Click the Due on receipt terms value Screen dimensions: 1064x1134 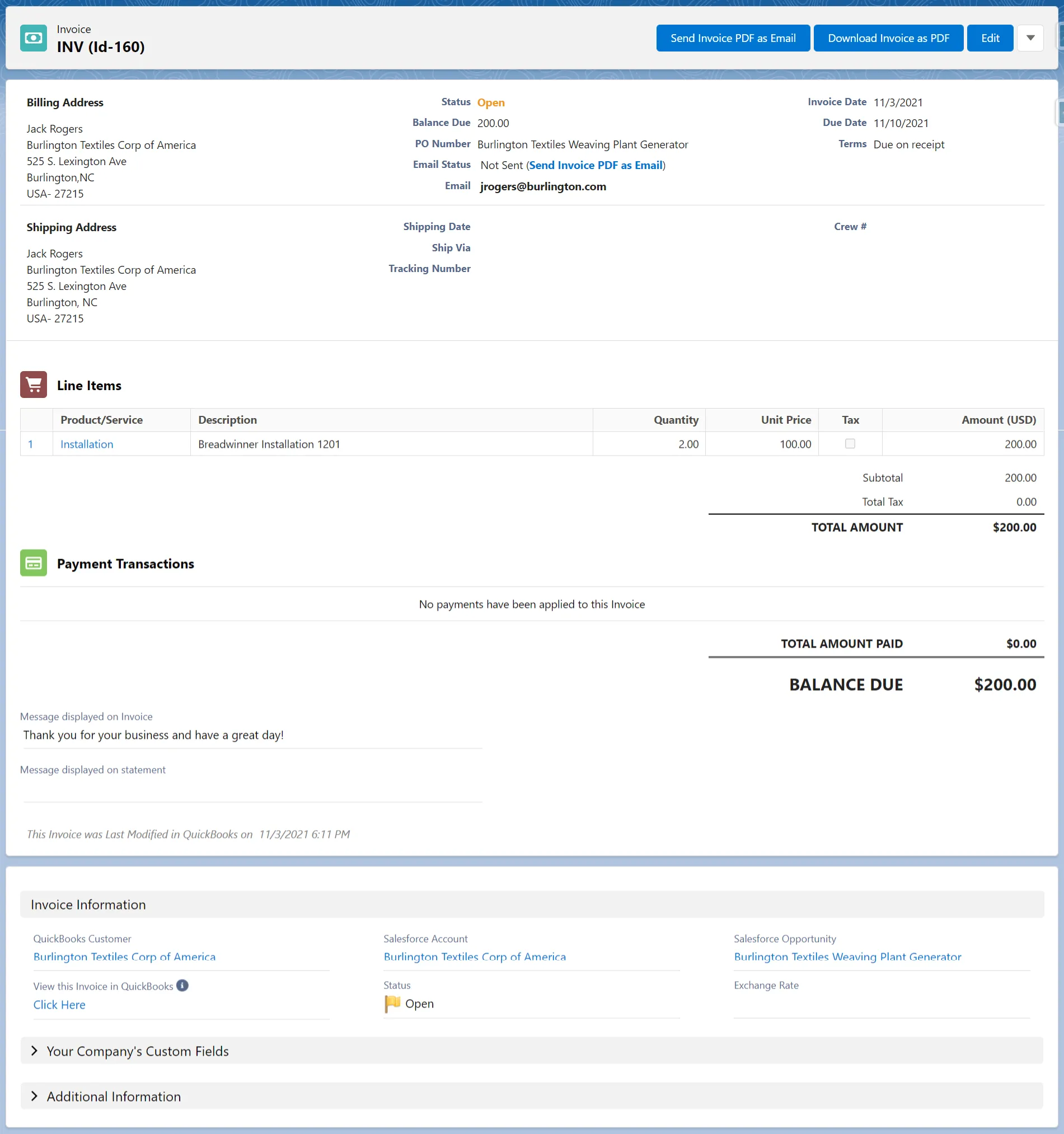point(909,145)
